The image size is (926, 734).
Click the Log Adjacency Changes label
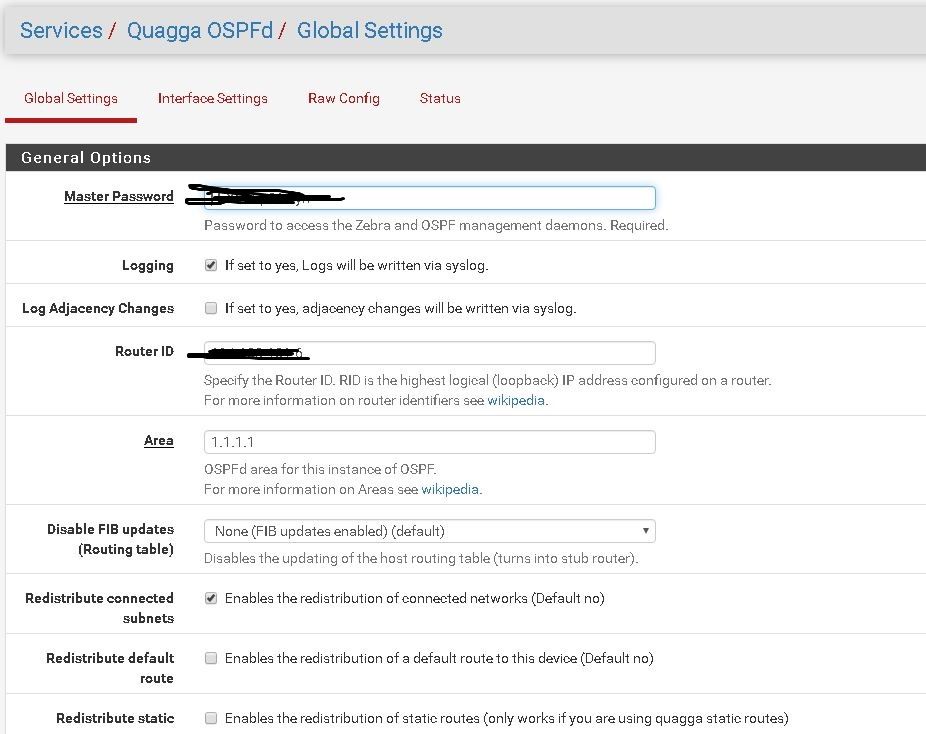click(x=98, y=308)
